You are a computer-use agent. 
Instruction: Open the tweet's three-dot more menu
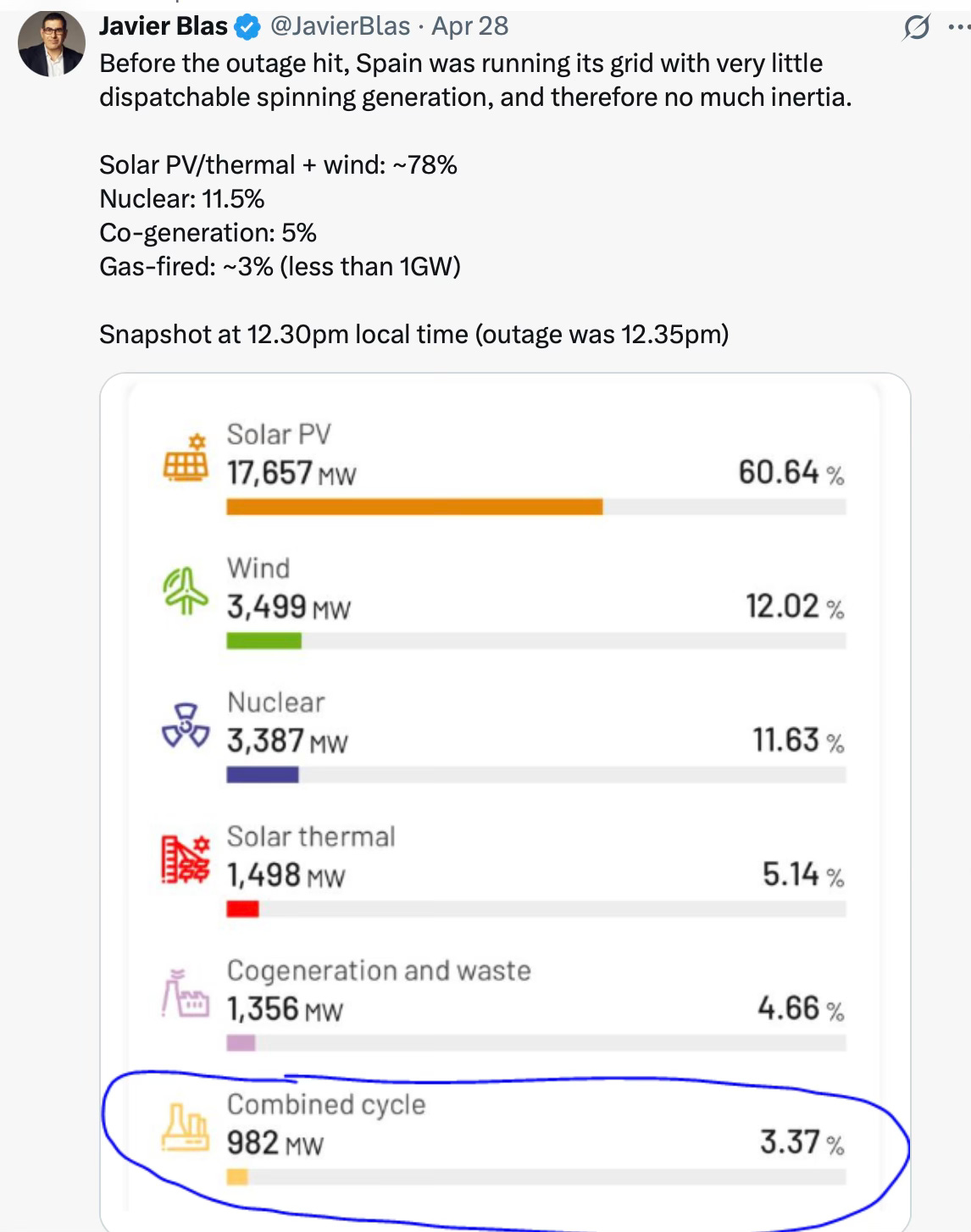[x=959, y=27]
